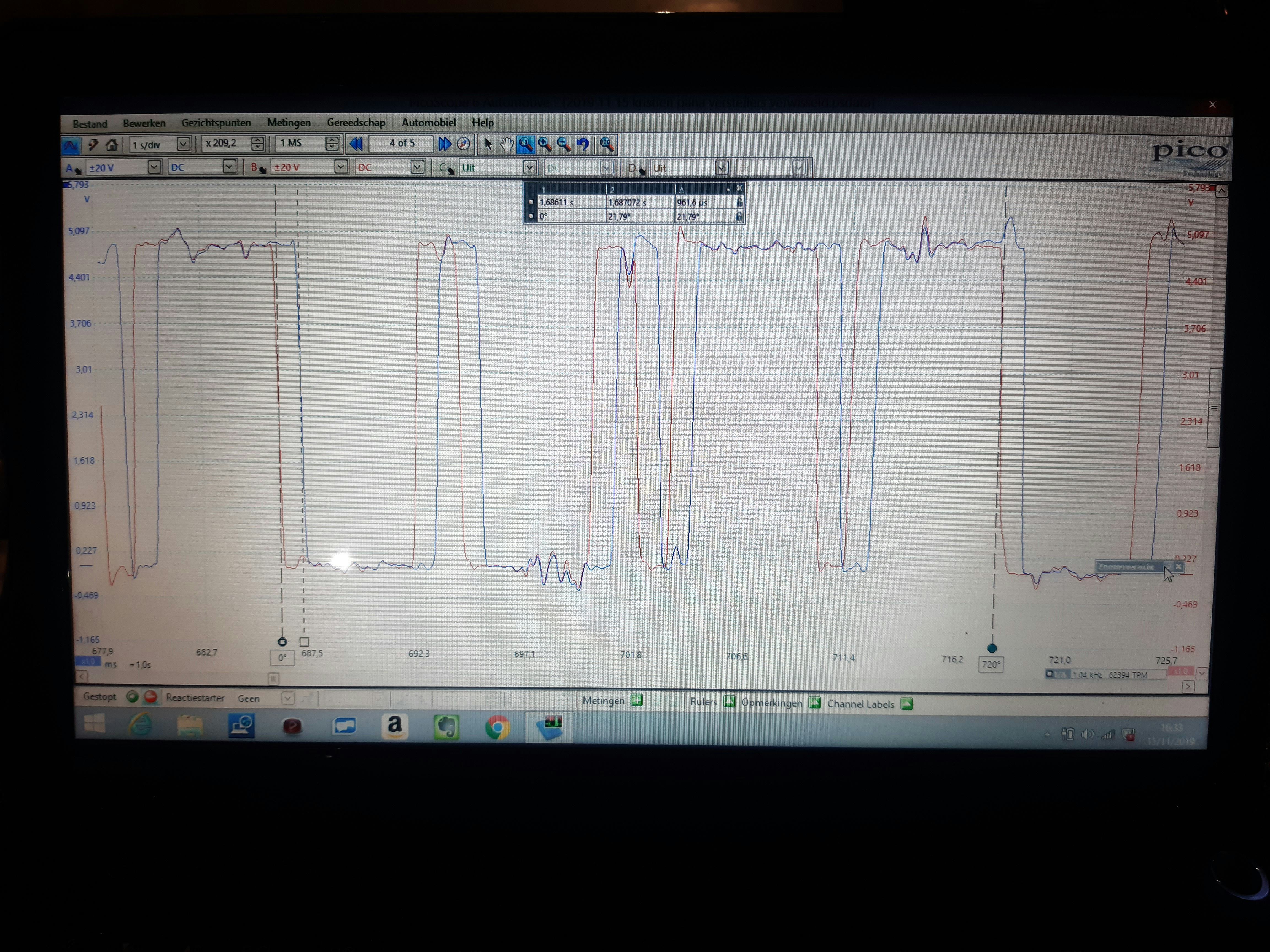The width and height of the screenshot is (1270, 952).
Task: Open the Metingen menu
Action: coord(288,123)
